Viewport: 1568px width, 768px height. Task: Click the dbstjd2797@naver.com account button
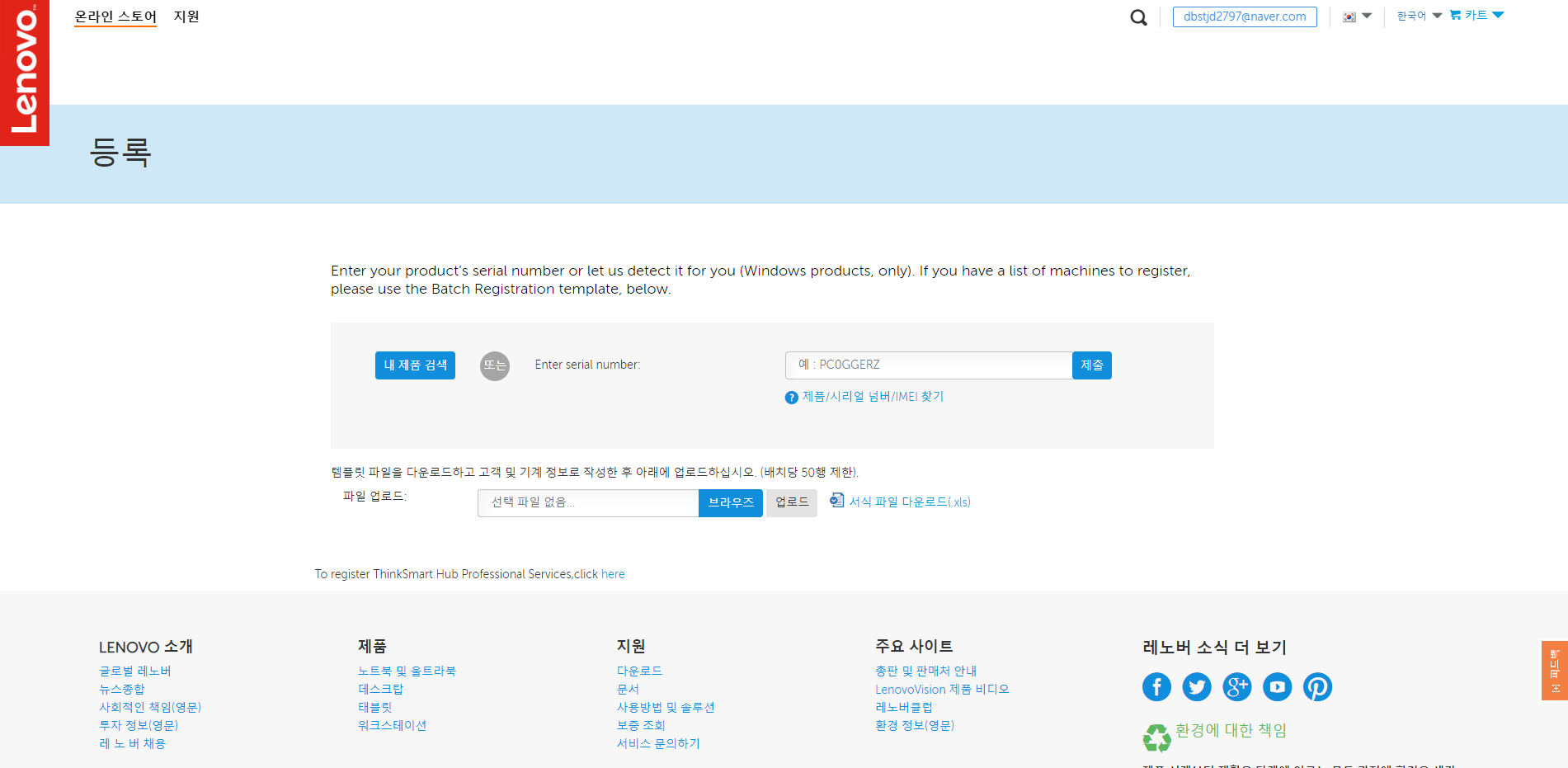1245,16
